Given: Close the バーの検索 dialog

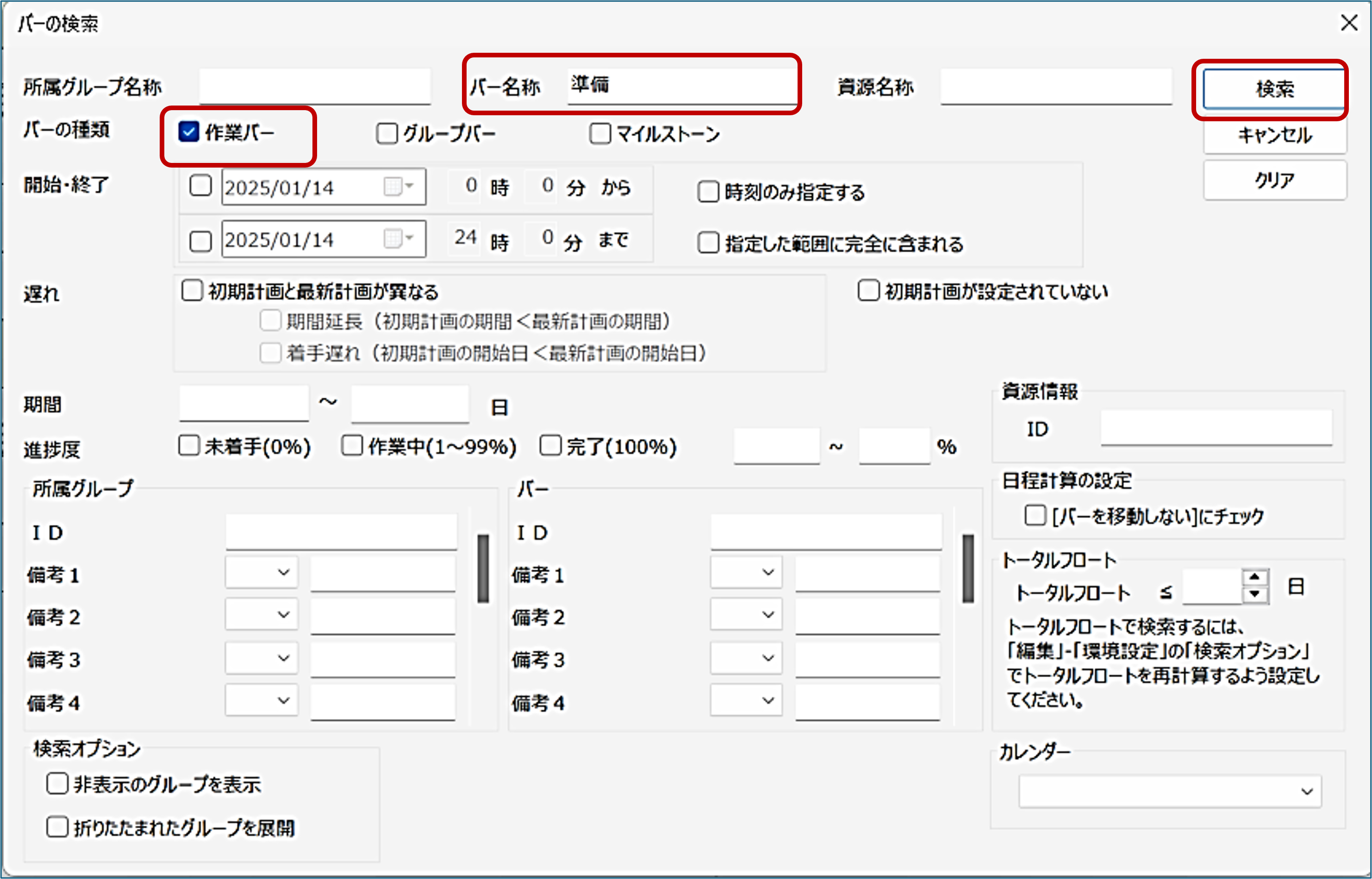Looking at the screenshot, I should click(x=1349, y=23).
